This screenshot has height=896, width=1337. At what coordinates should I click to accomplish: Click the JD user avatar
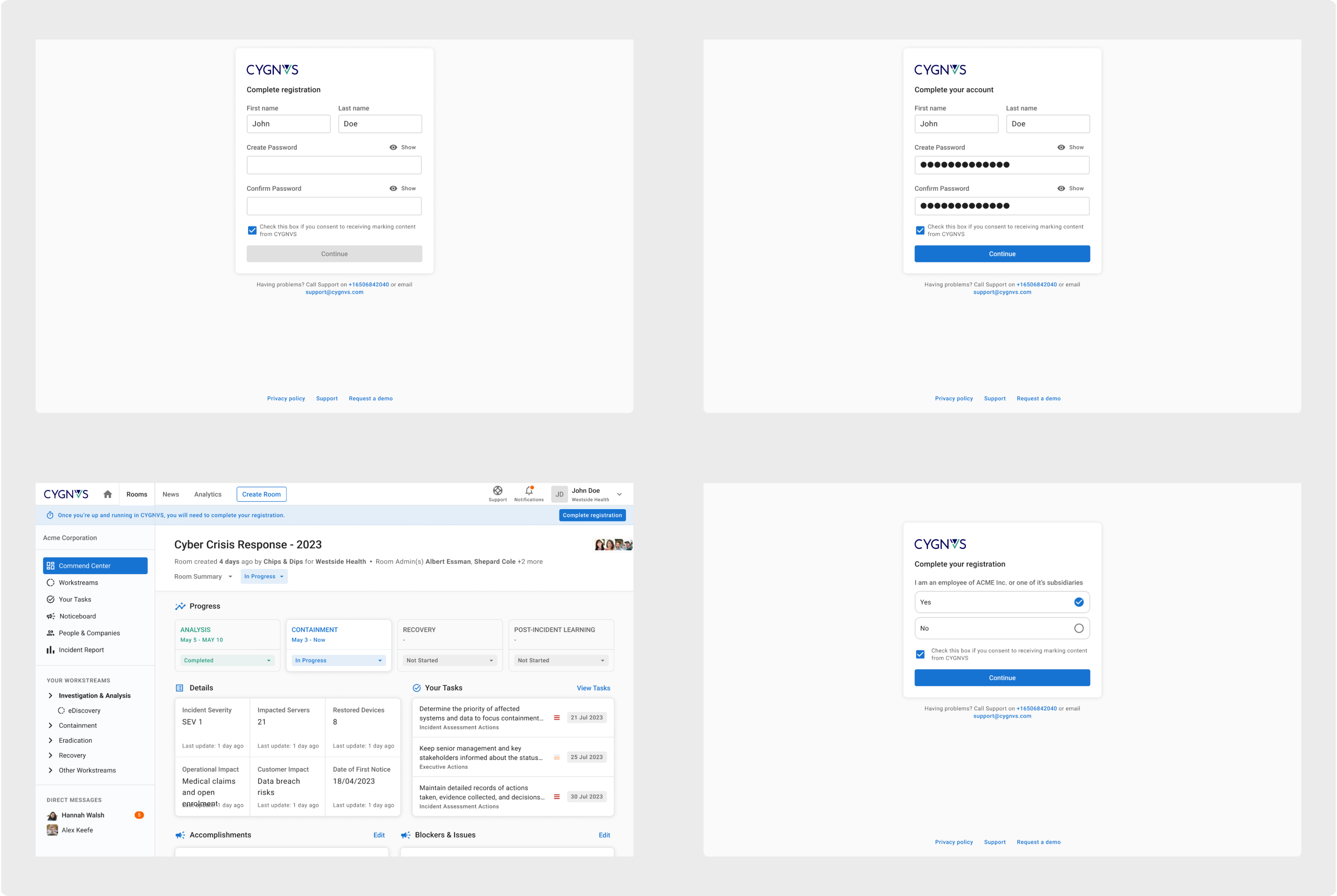[559, 494]
